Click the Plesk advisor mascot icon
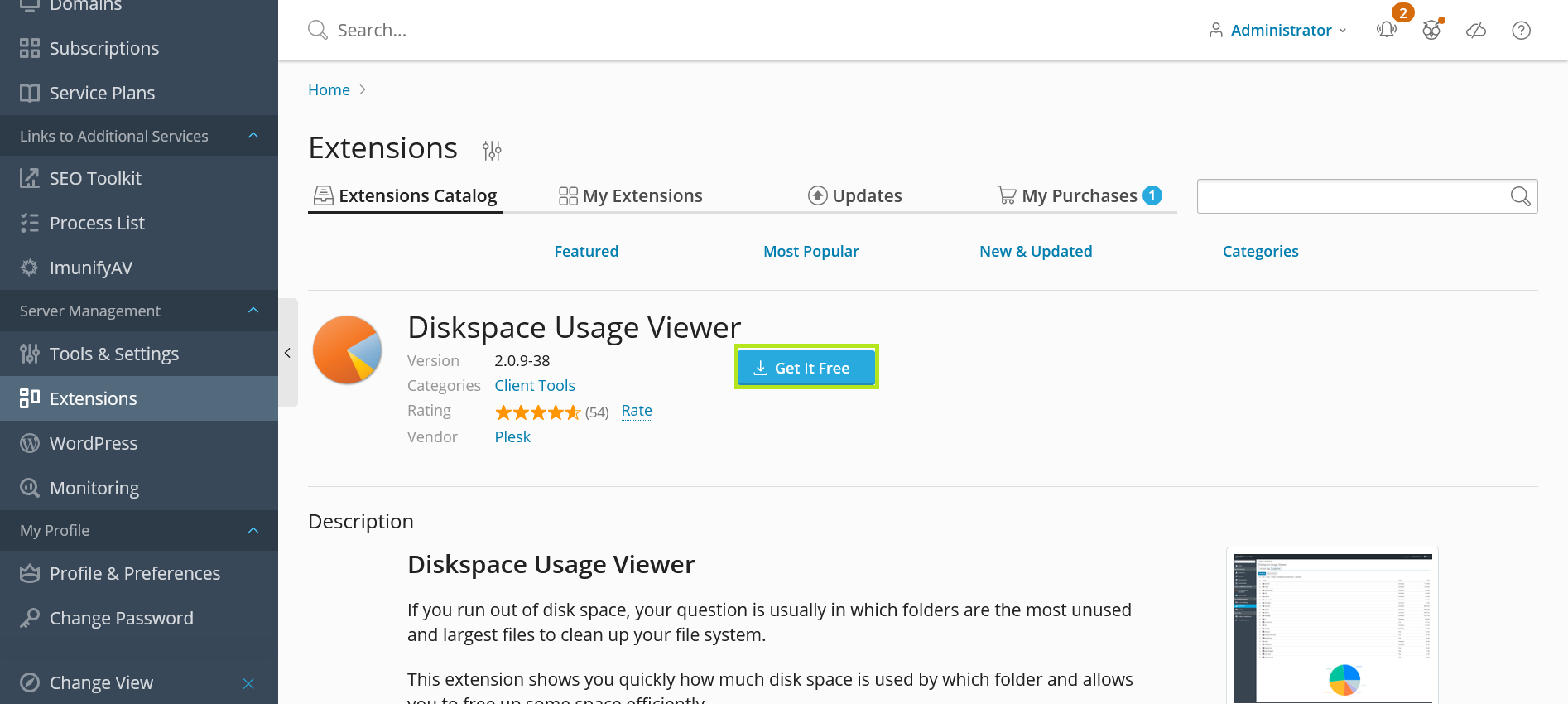The height and width of the screenshot is (704, 1568). pos(1431,31)
